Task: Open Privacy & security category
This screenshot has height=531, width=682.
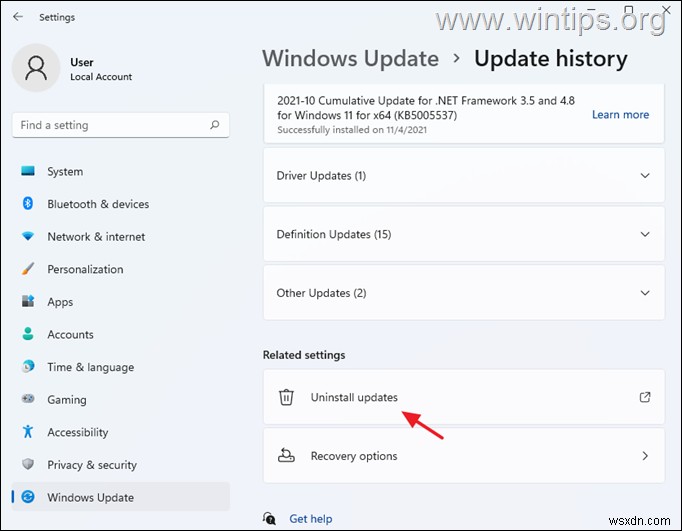Action: tap(120, 464)
